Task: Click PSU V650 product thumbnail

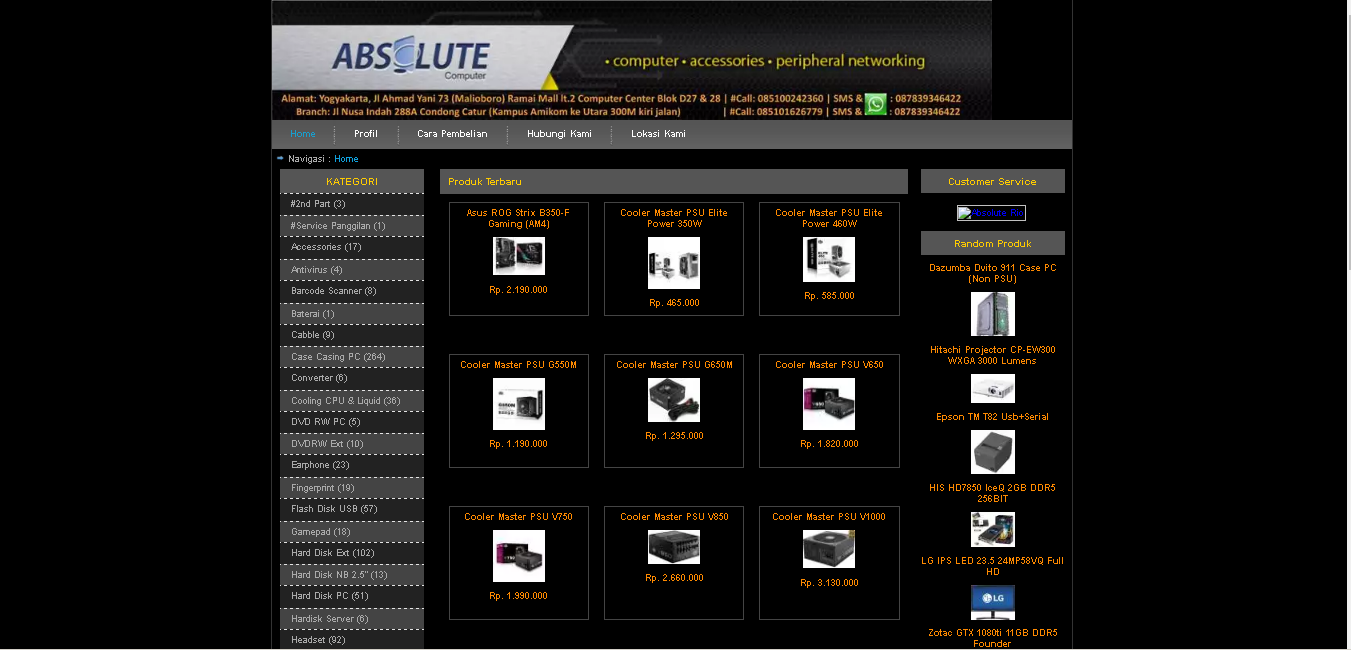Action: (x=829, y=404)
